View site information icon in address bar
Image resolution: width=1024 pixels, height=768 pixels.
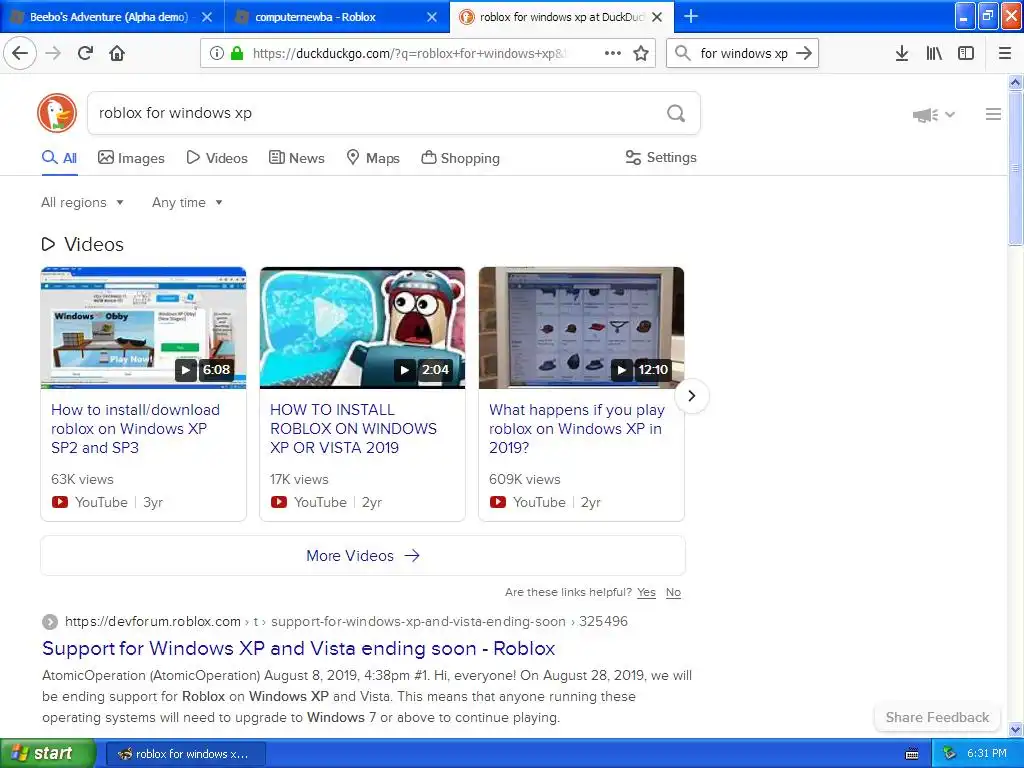click(x=216, y=53)
